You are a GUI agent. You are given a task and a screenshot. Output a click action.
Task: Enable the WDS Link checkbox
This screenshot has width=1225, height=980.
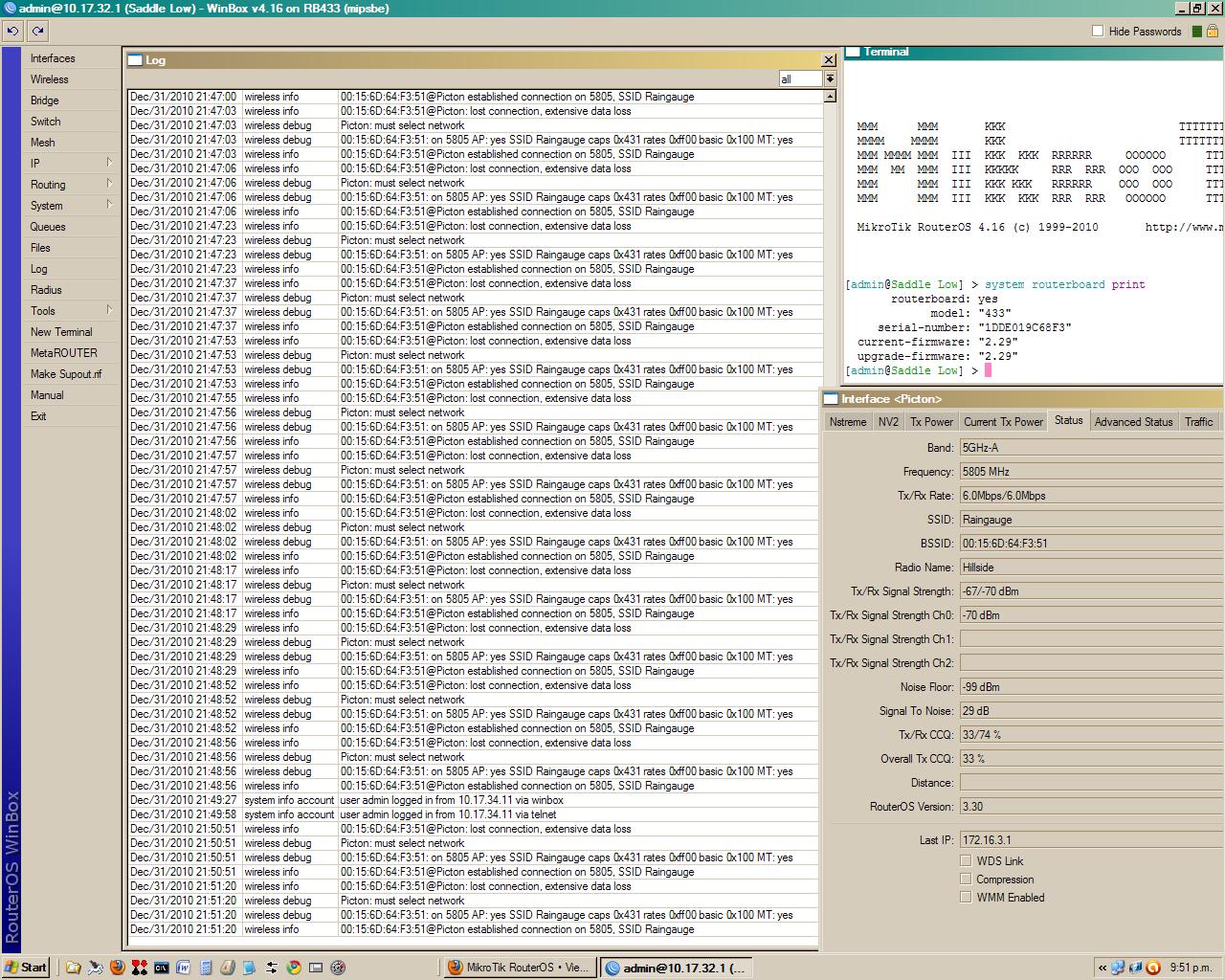click(x=966, y=861)
